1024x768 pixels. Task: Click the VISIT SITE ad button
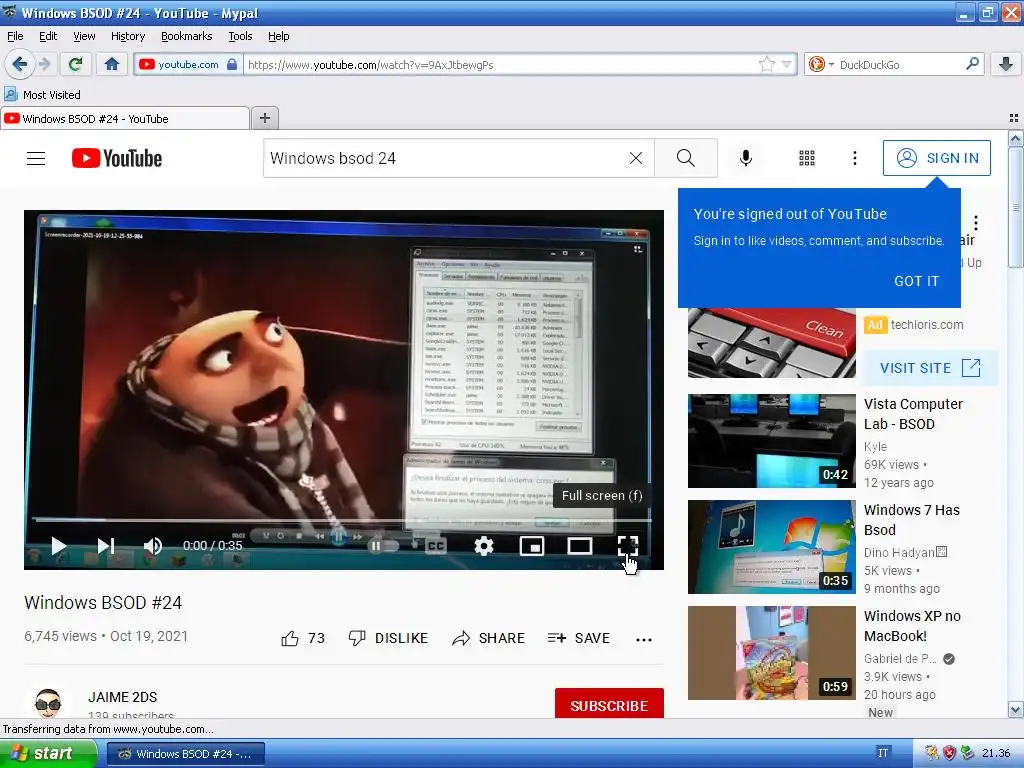(x=931, y=368)
